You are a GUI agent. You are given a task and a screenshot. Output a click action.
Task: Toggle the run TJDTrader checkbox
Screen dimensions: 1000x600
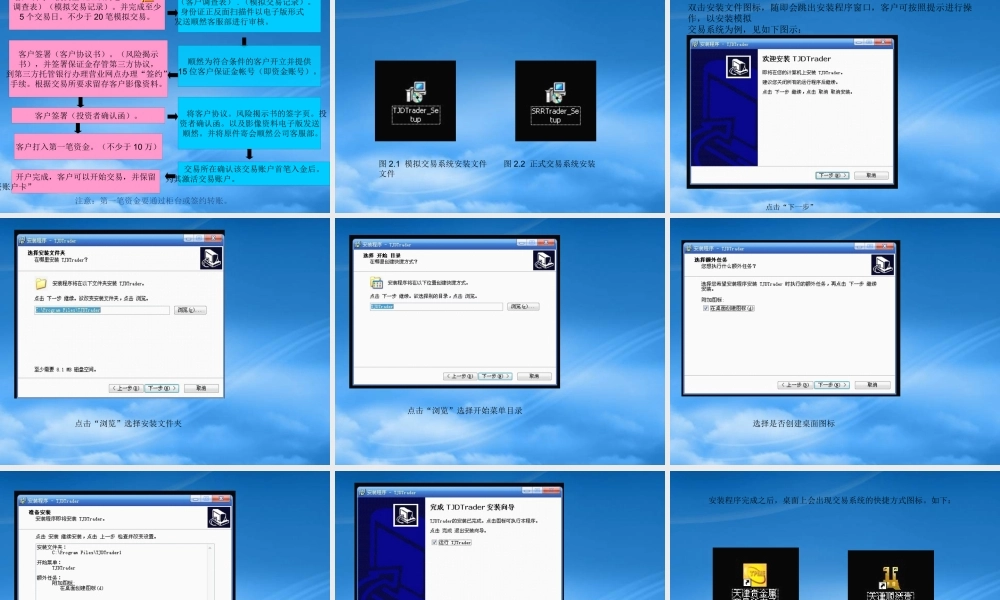pyautogui.click(x=434, y=543)
